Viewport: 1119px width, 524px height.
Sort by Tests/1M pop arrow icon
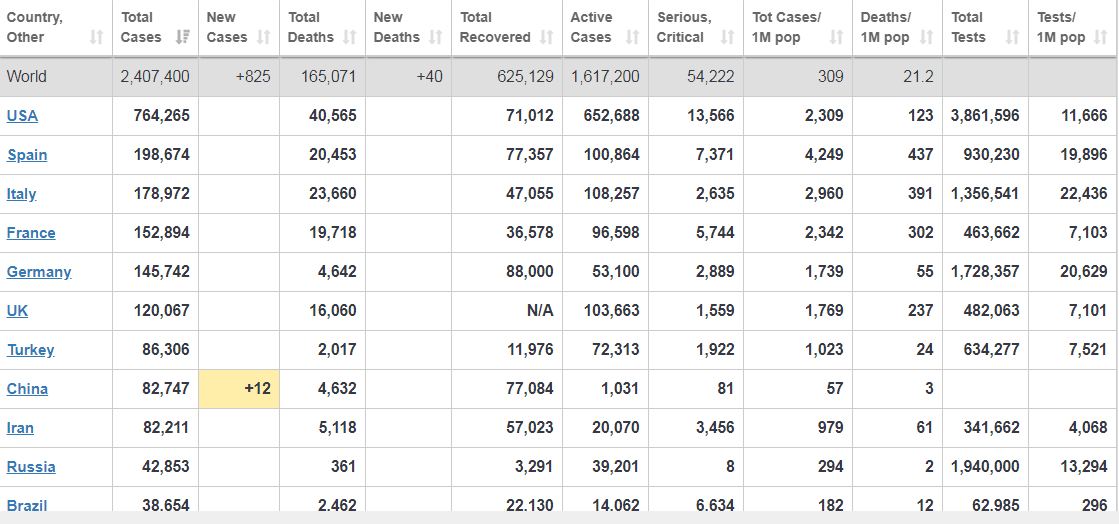[1101, 37]
